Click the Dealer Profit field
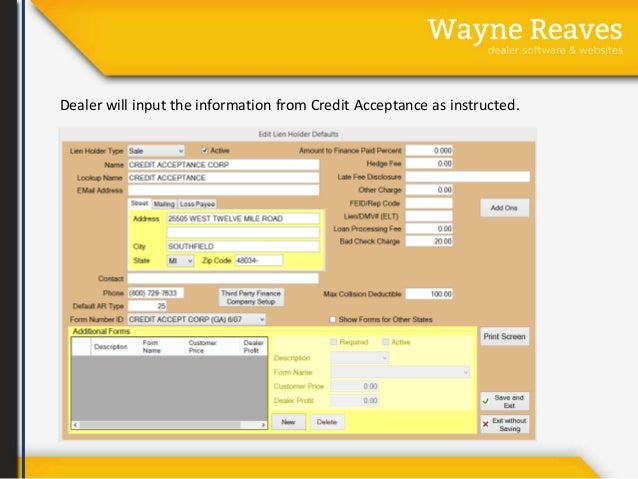638x479 pixels. [354, 400]
